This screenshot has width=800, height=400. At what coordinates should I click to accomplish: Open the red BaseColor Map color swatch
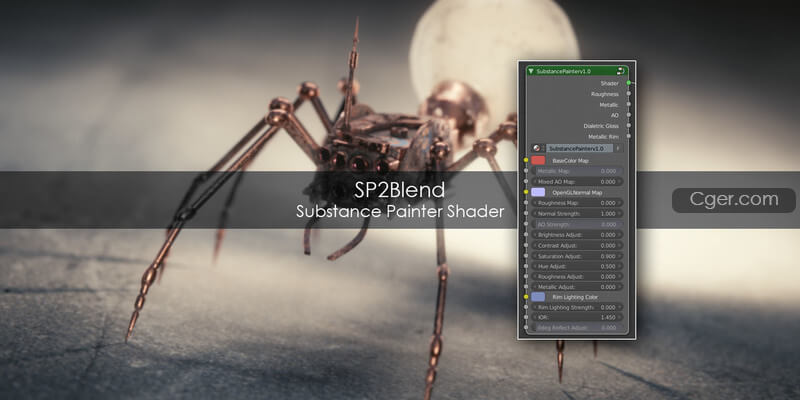click(x=538, y=160)
